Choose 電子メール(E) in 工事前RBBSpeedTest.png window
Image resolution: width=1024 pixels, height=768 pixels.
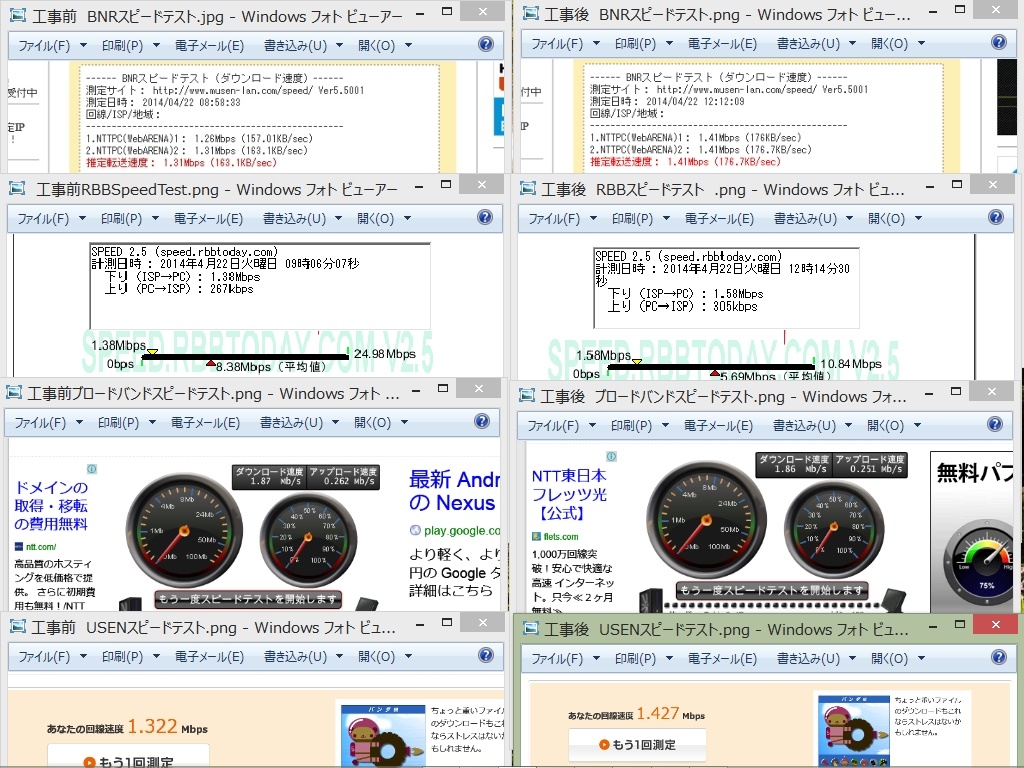(x=208, y=219)
